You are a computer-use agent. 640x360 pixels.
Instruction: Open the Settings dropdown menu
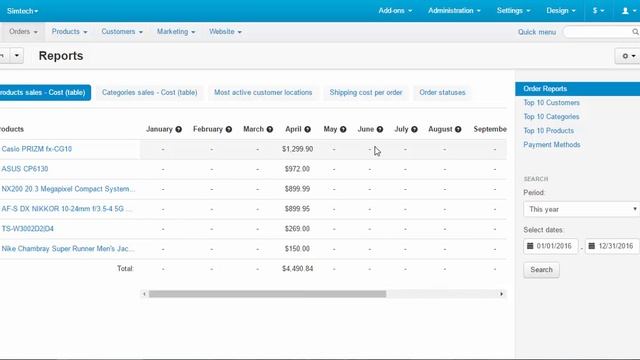pos(513,11)
